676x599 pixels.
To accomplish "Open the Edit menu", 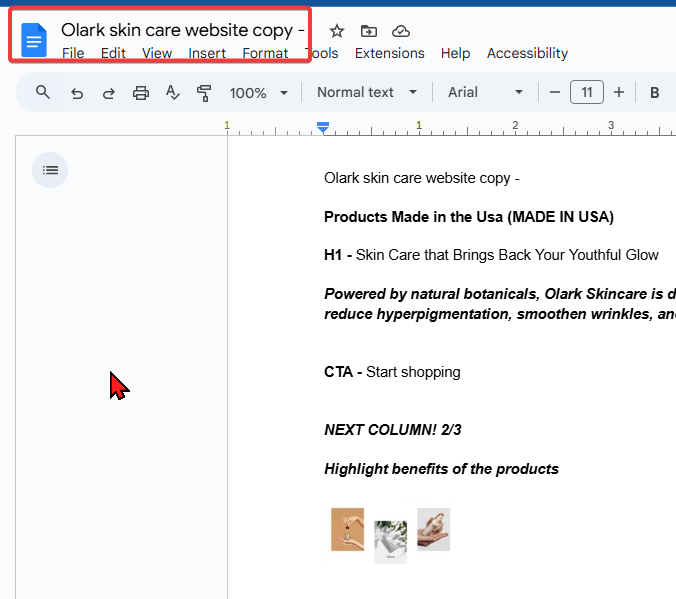I will [113, 53].
